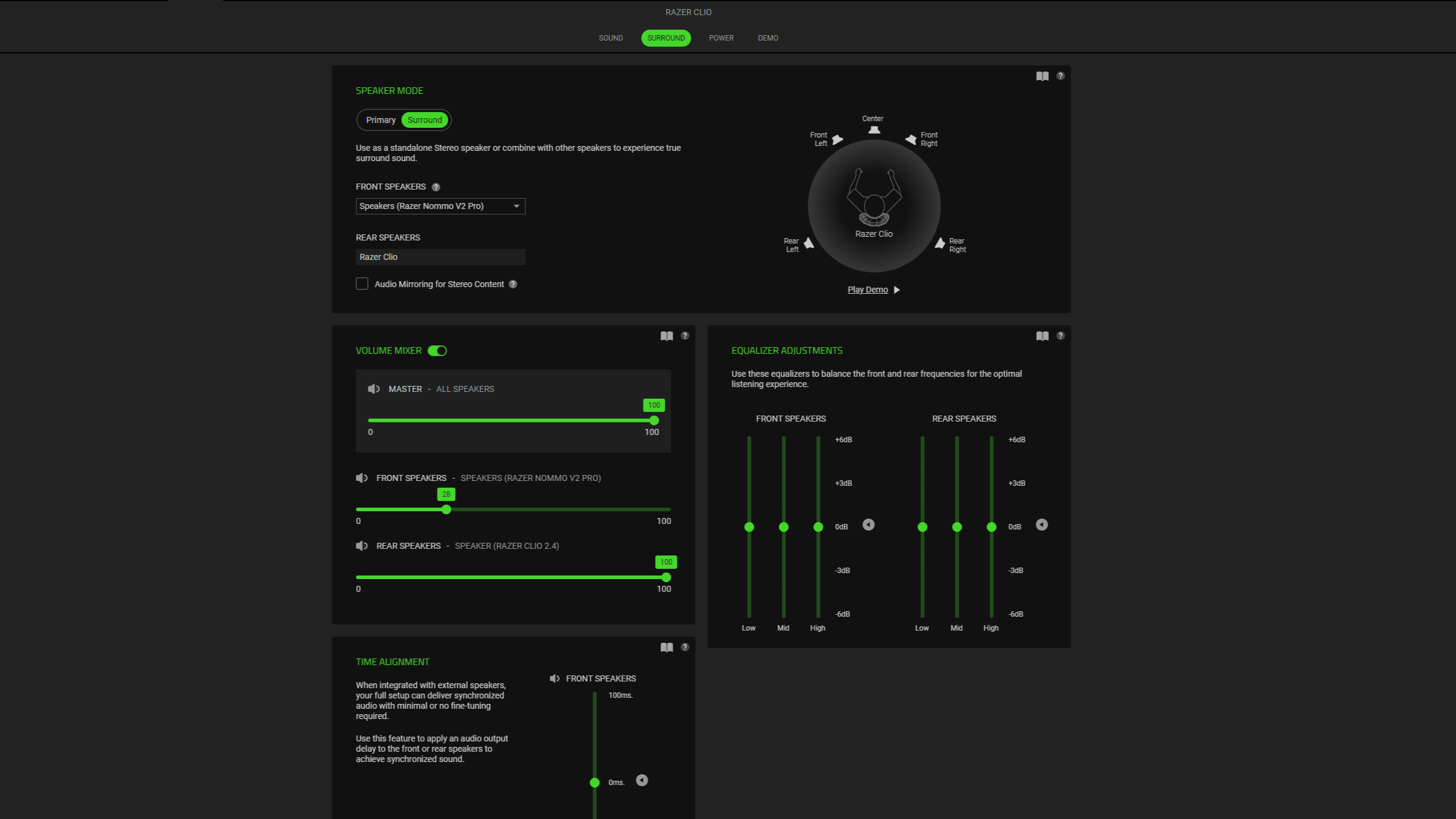
Task: Click the '100ms.' delay label
Action: [x=620, y=695]
